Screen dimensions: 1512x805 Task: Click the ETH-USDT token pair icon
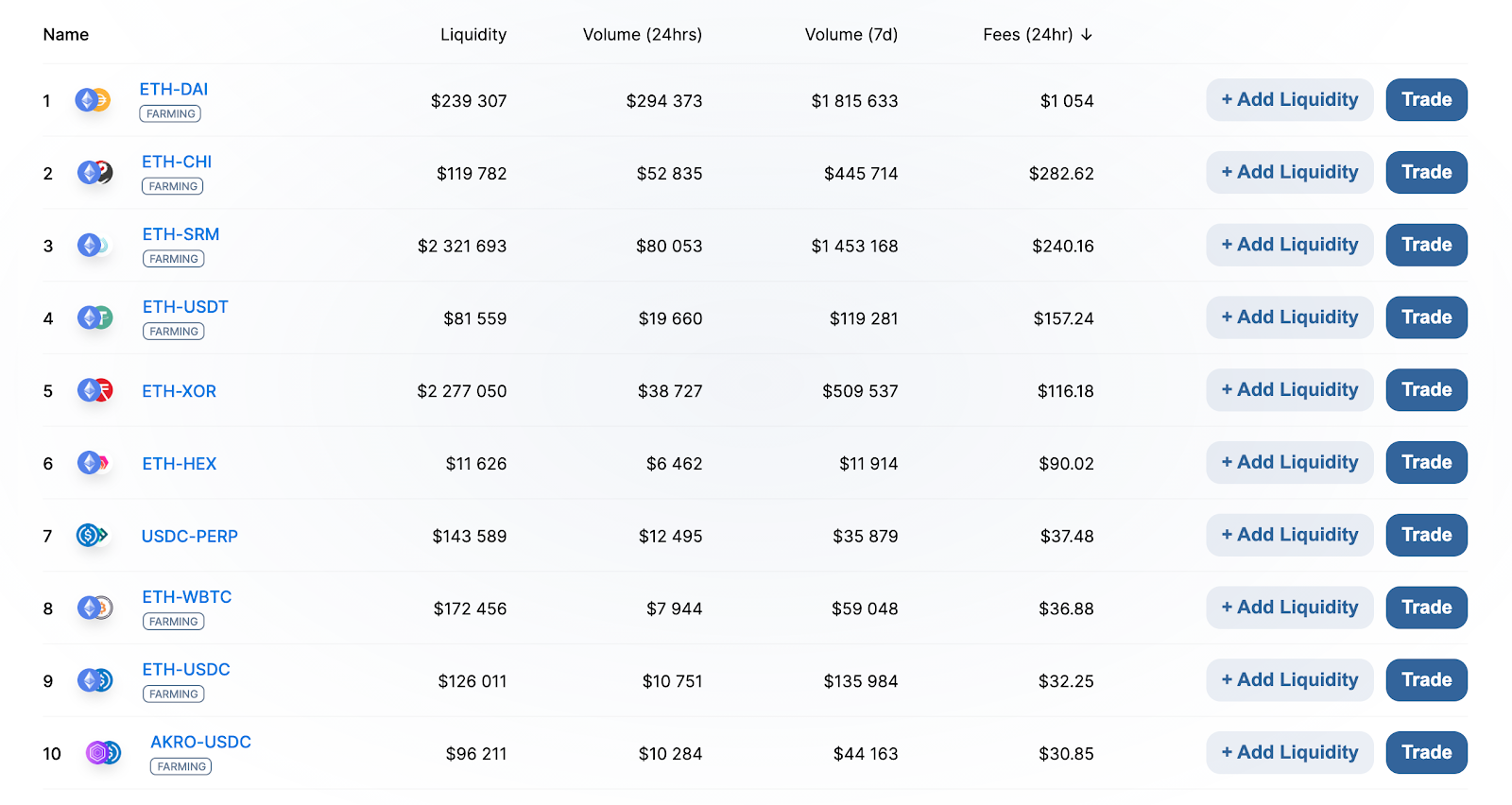[x=94, y=318]
